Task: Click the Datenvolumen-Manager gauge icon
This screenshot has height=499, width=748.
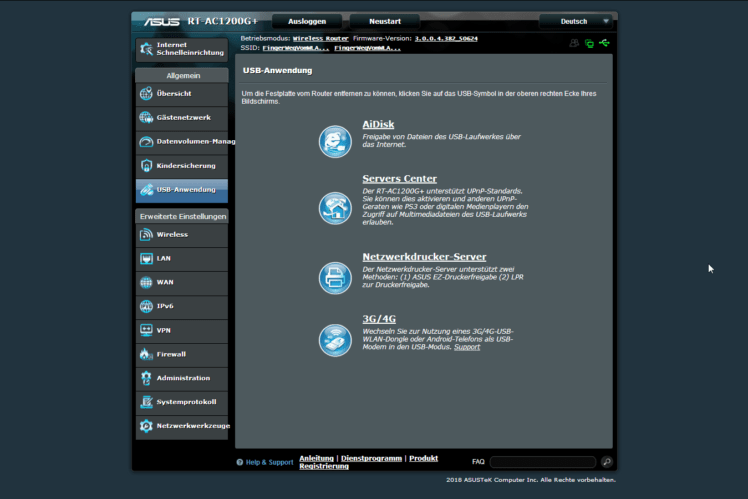Action: [146, 142]
